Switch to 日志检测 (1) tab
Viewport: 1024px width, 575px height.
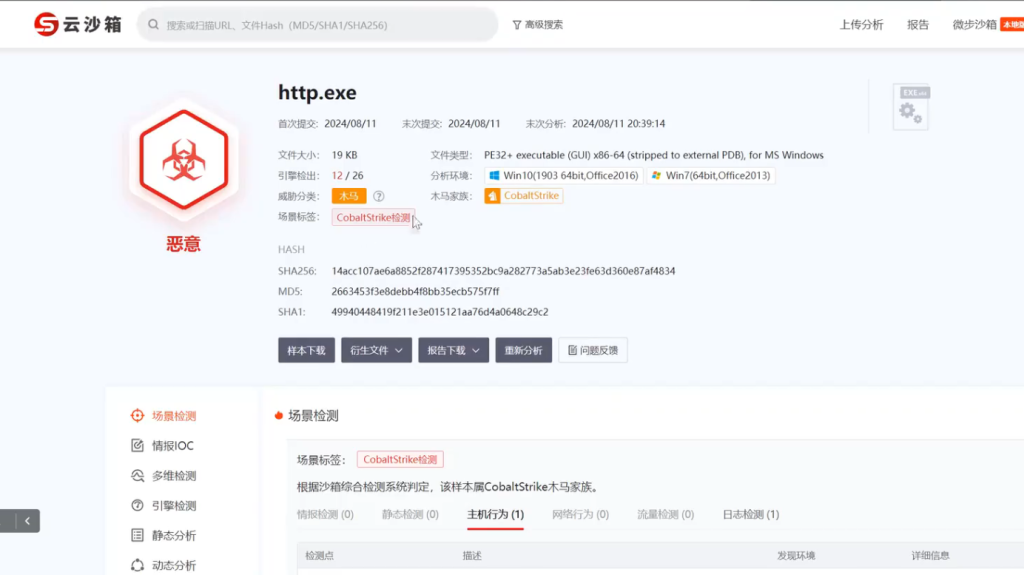pyautogui.click(x=751, y=515)
